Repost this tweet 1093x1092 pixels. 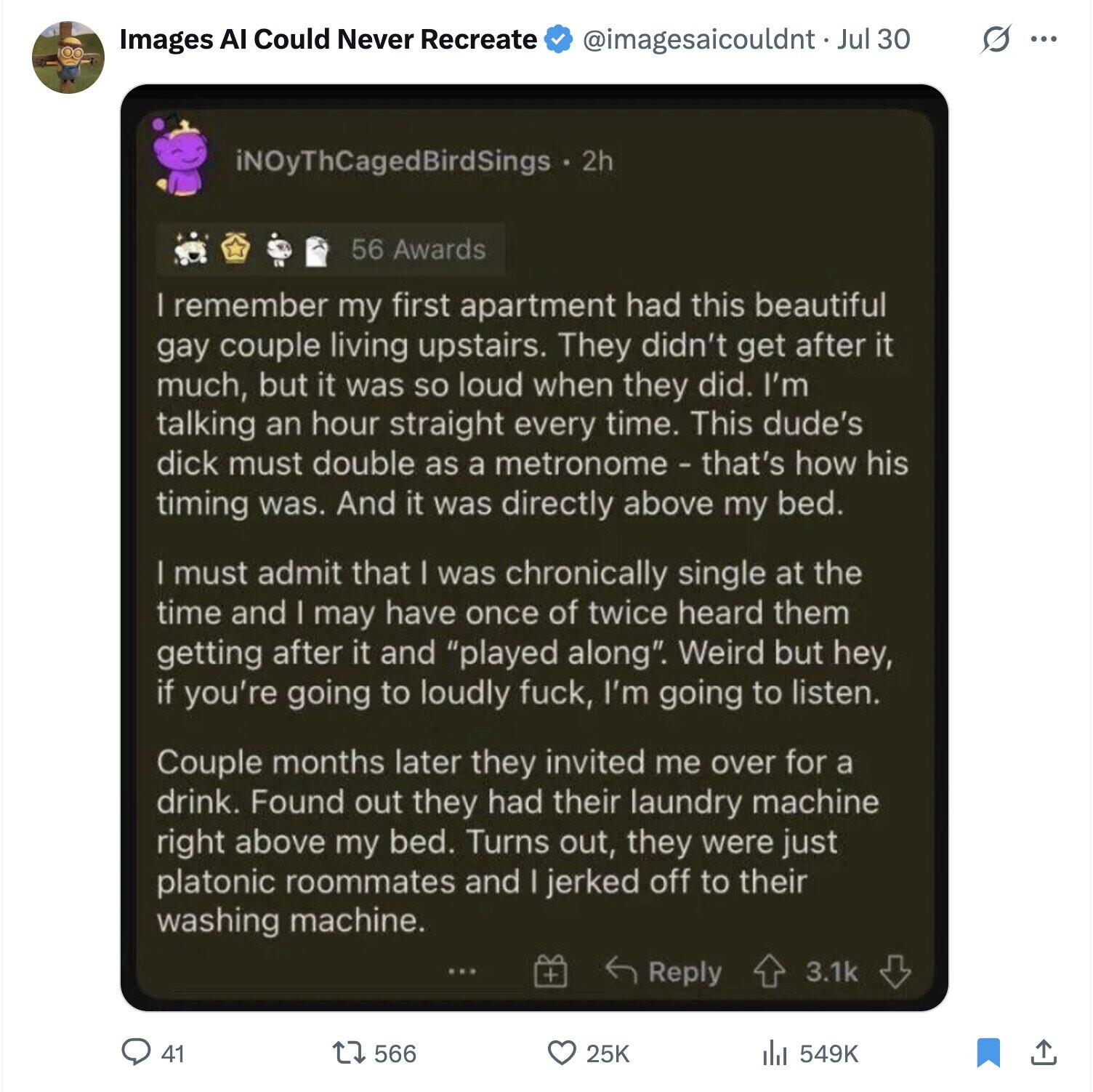349,1052
